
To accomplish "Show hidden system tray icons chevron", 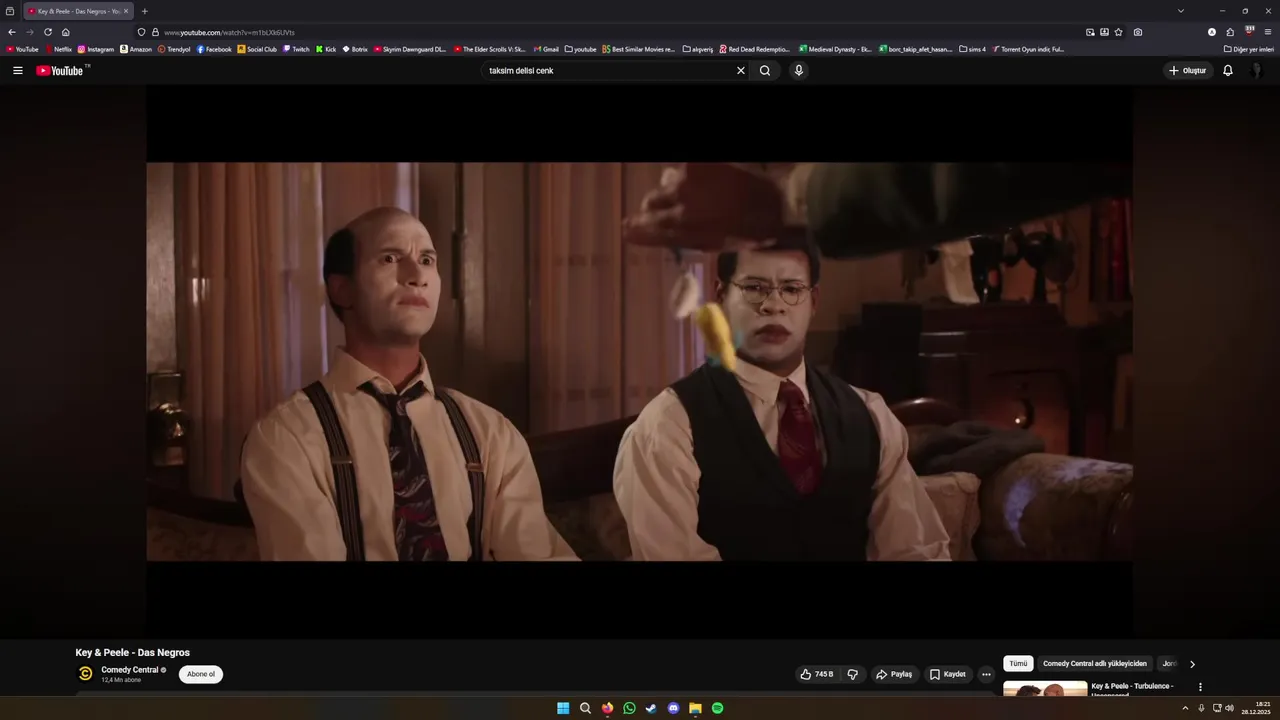I will [x=1185, y=708].
